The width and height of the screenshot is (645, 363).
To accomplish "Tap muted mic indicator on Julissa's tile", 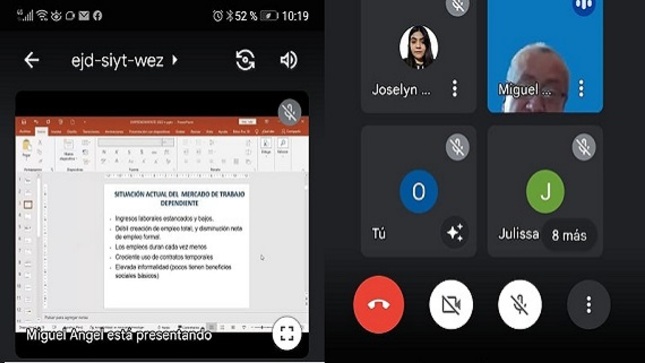I will coord(584,147).
